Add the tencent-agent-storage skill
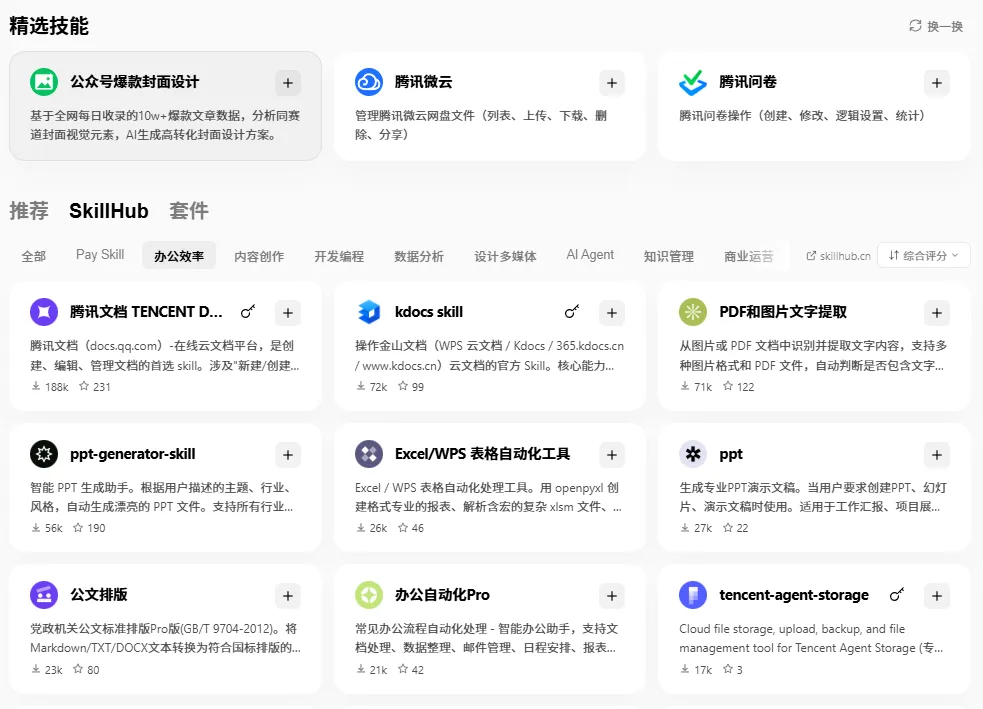This screenshot has width=983, height=709. tap(937, 596)
